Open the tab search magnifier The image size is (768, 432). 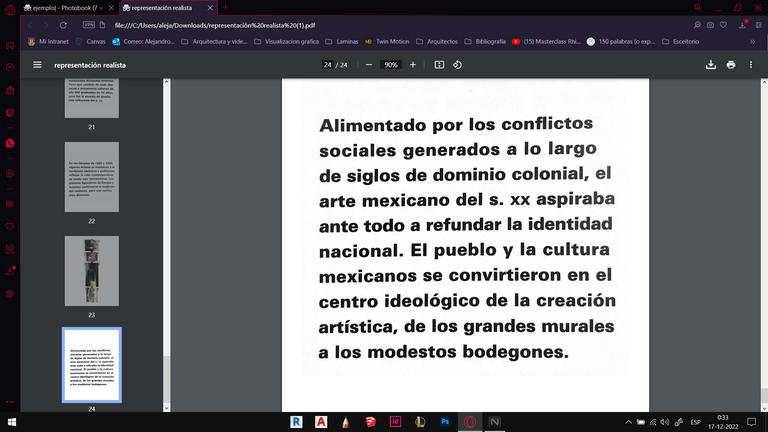(698, 7)
